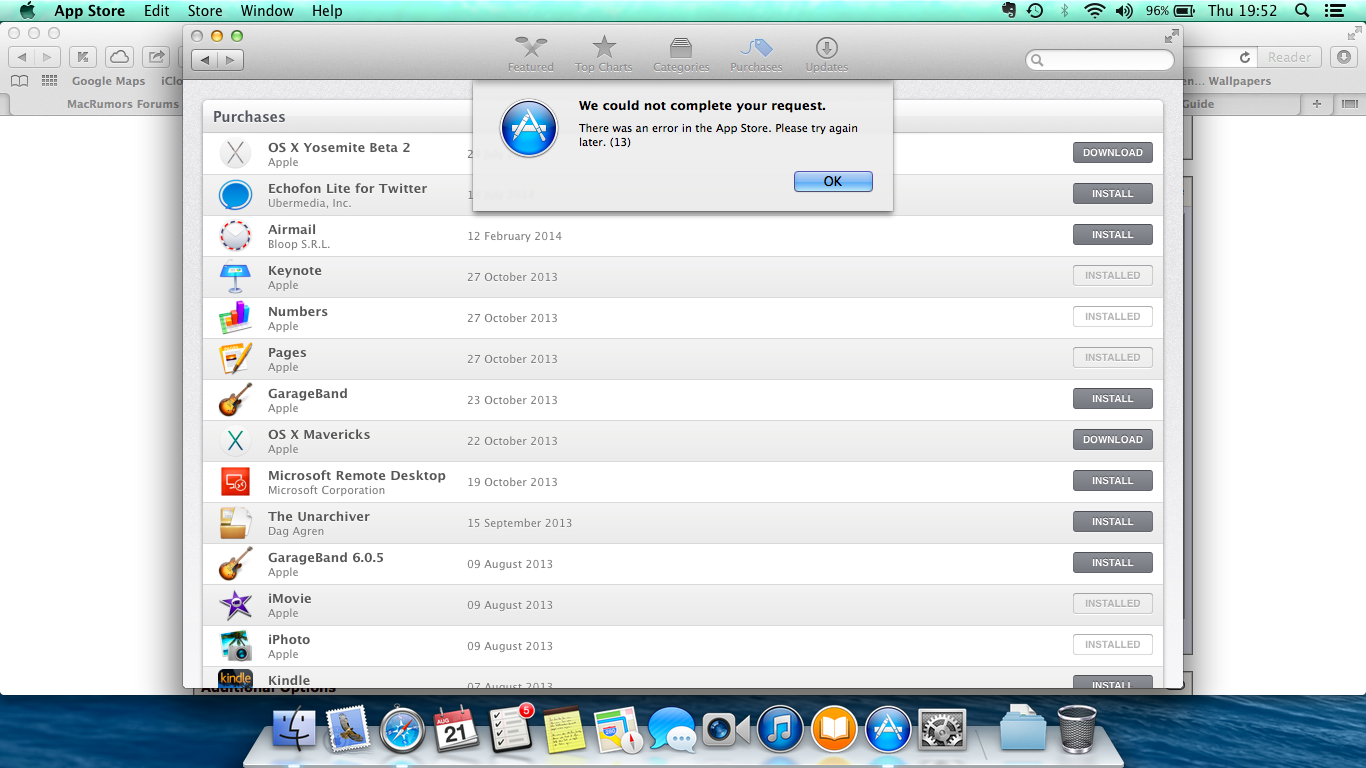Install Airmail app

pos(1113,235)
